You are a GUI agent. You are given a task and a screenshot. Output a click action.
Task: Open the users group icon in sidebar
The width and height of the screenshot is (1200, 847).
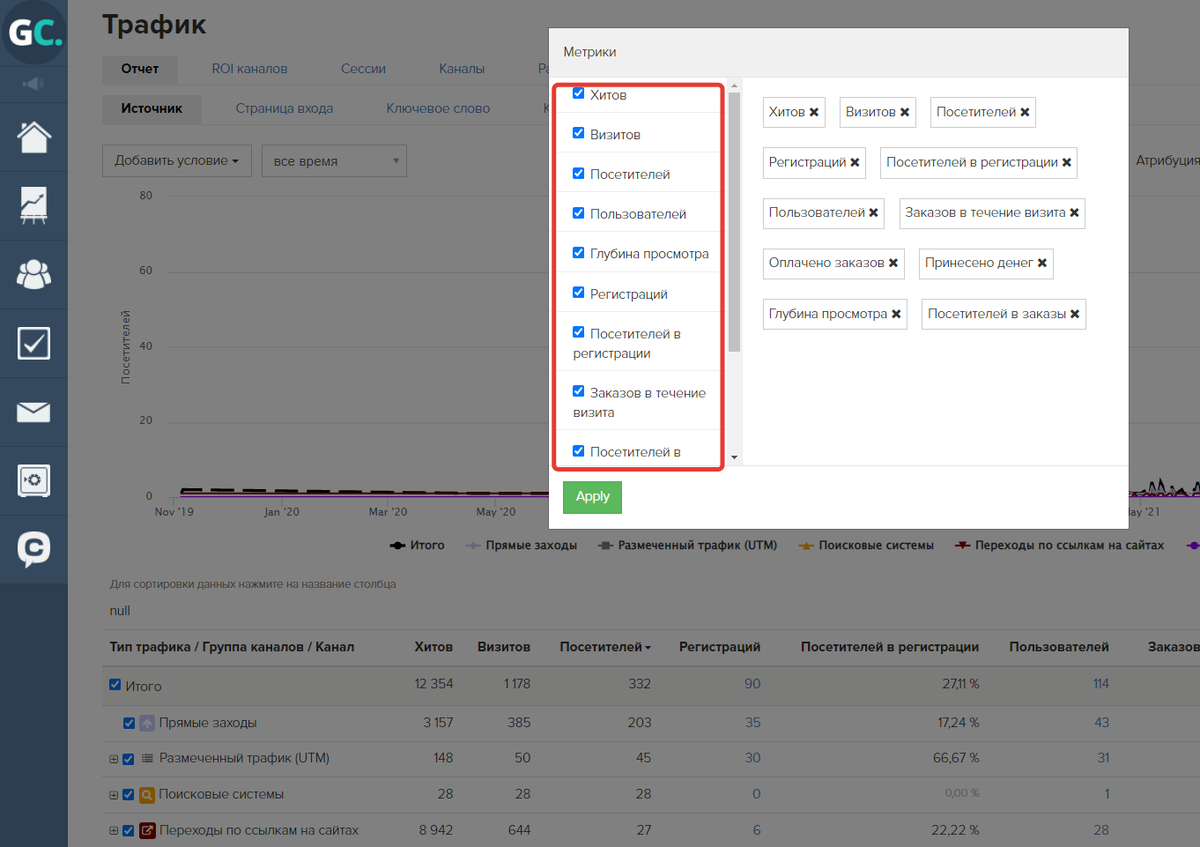34,274
